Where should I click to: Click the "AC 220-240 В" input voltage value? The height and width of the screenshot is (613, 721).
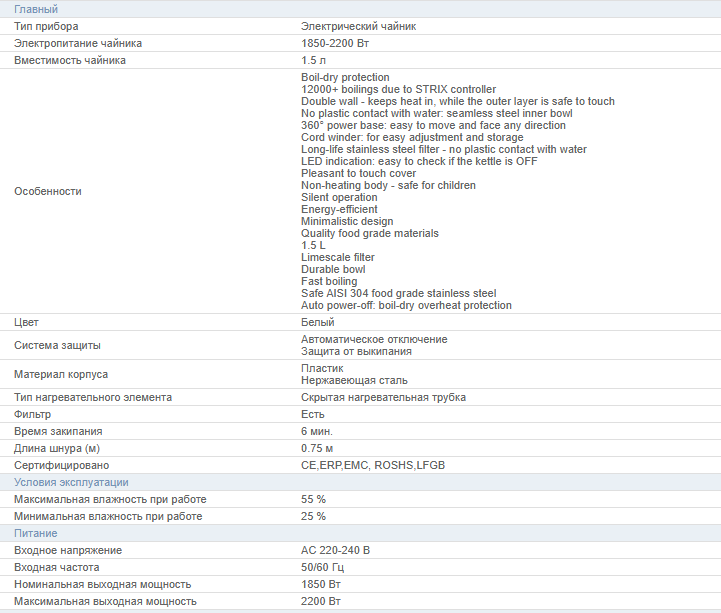pyautogui.click(x=335, y=550)
